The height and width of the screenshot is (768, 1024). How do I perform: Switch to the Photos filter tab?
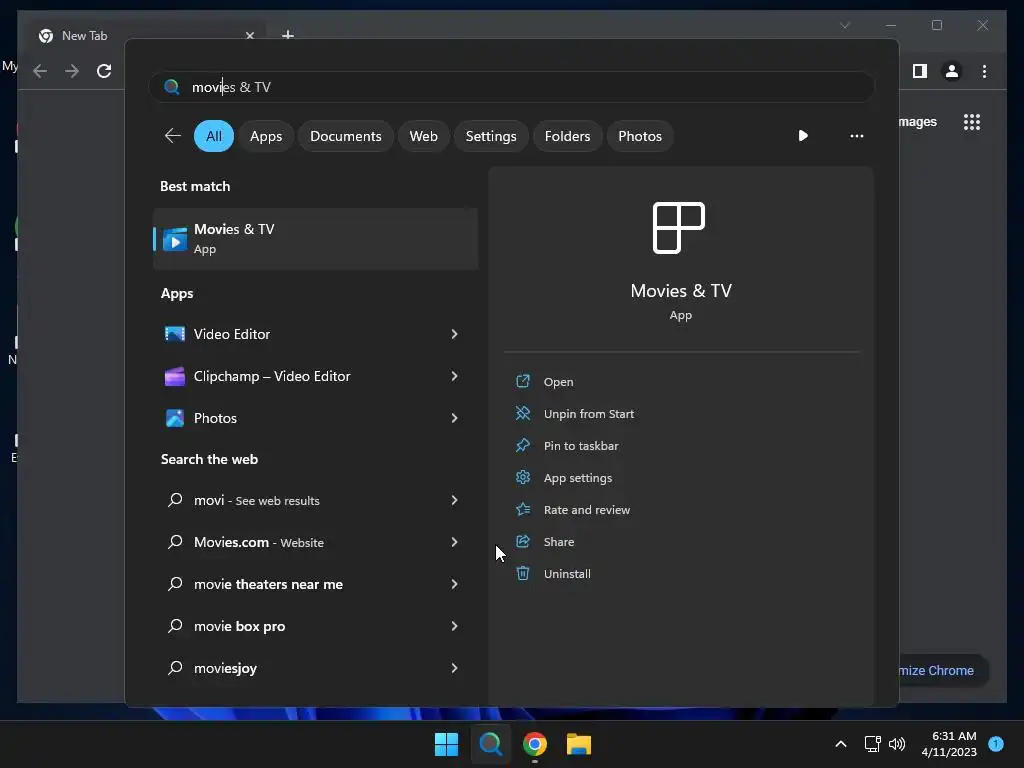[640, 136]
